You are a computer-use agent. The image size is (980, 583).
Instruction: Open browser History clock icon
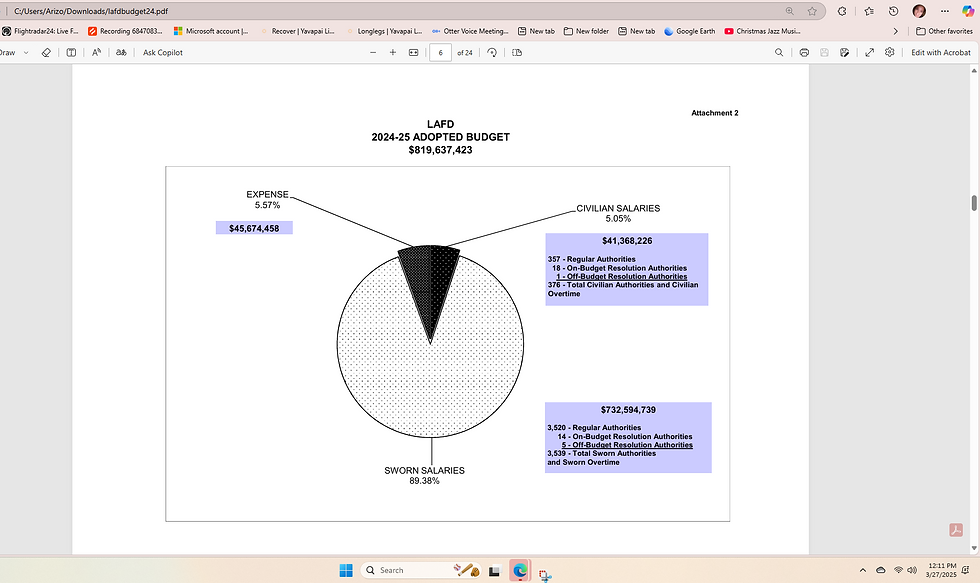pos(894,11)
